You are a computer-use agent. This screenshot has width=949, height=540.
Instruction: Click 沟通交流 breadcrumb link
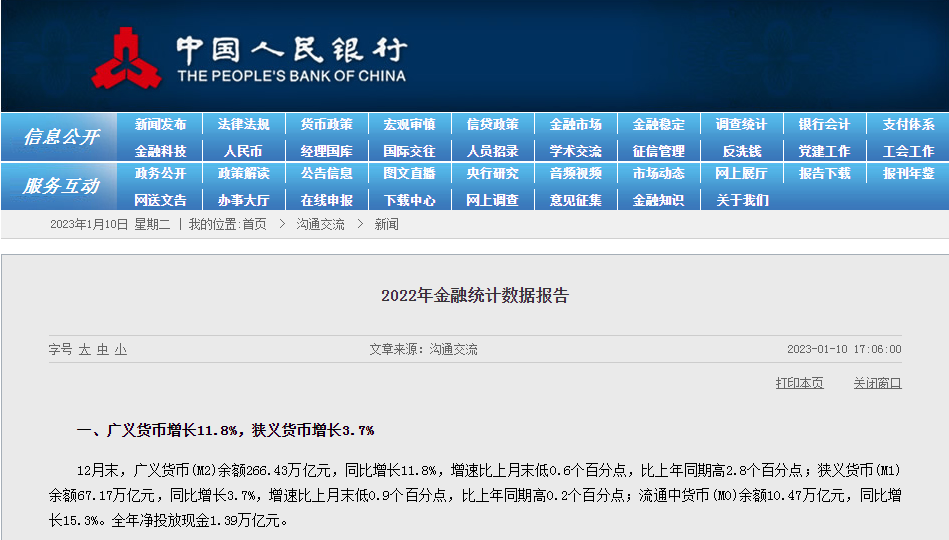pyautogui.click(x=320, y=225)
